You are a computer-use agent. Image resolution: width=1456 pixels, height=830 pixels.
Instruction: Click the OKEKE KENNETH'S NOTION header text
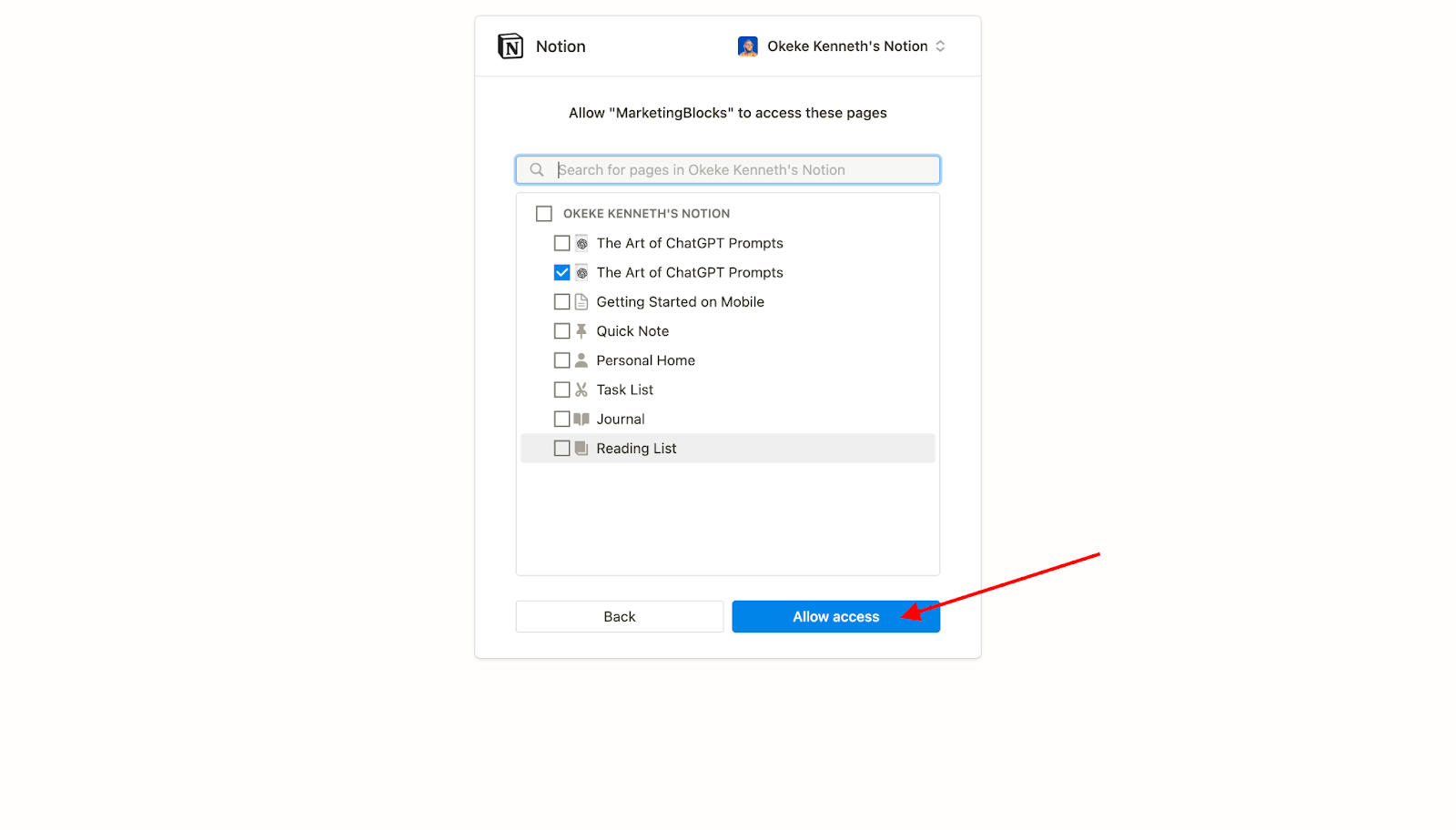coord(646,214)
